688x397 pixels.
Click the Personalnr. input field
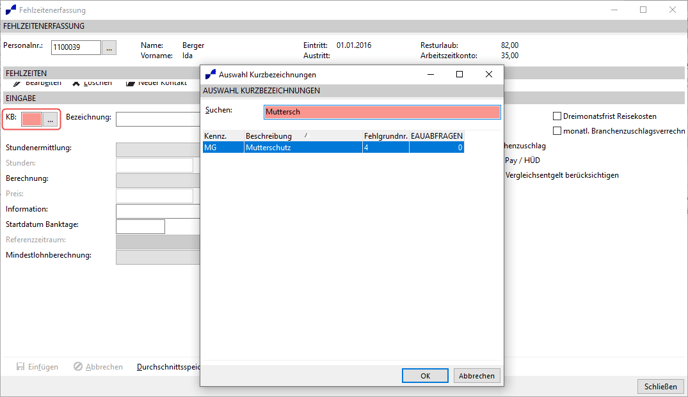tap(76, 47)
